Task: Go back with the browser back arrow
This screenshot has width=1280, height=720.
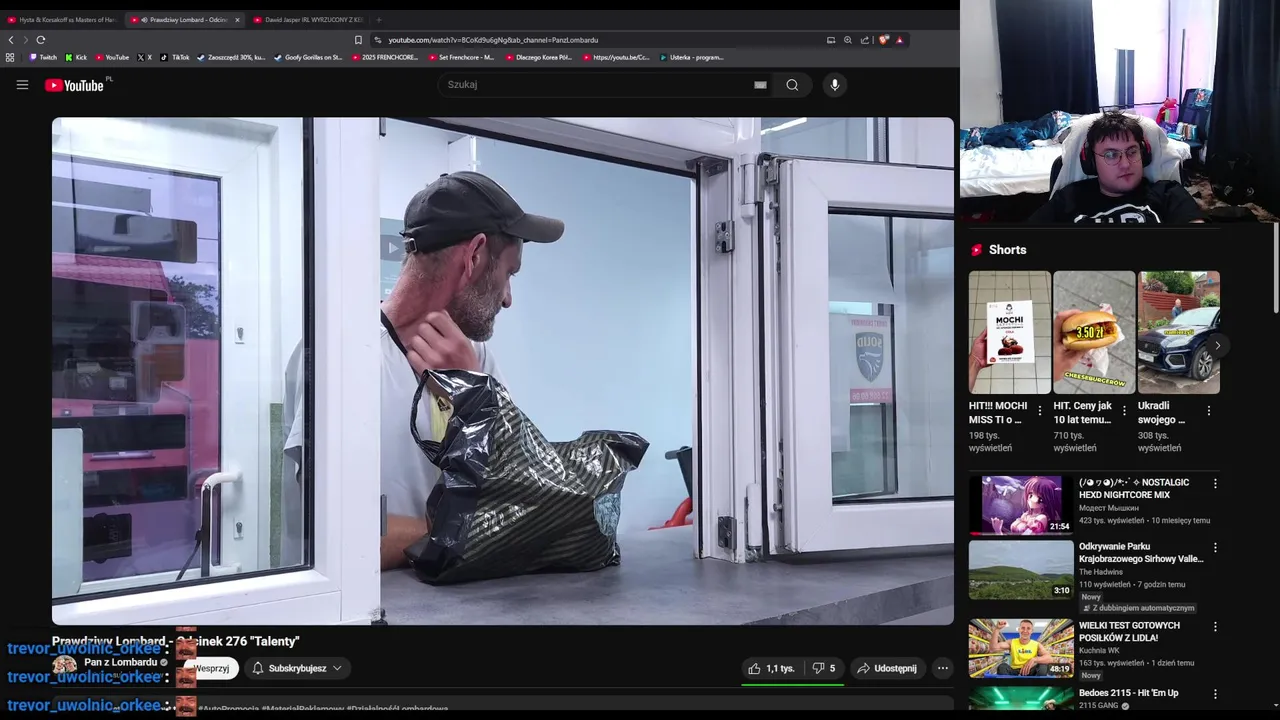Action: 11,40
